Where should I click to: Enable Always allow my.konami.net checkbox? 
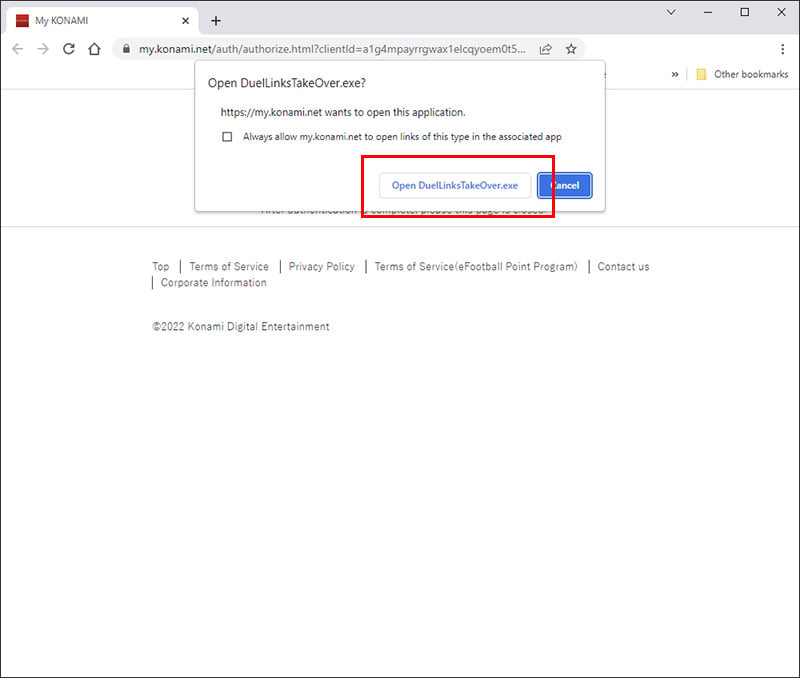[x=227, y=137]
